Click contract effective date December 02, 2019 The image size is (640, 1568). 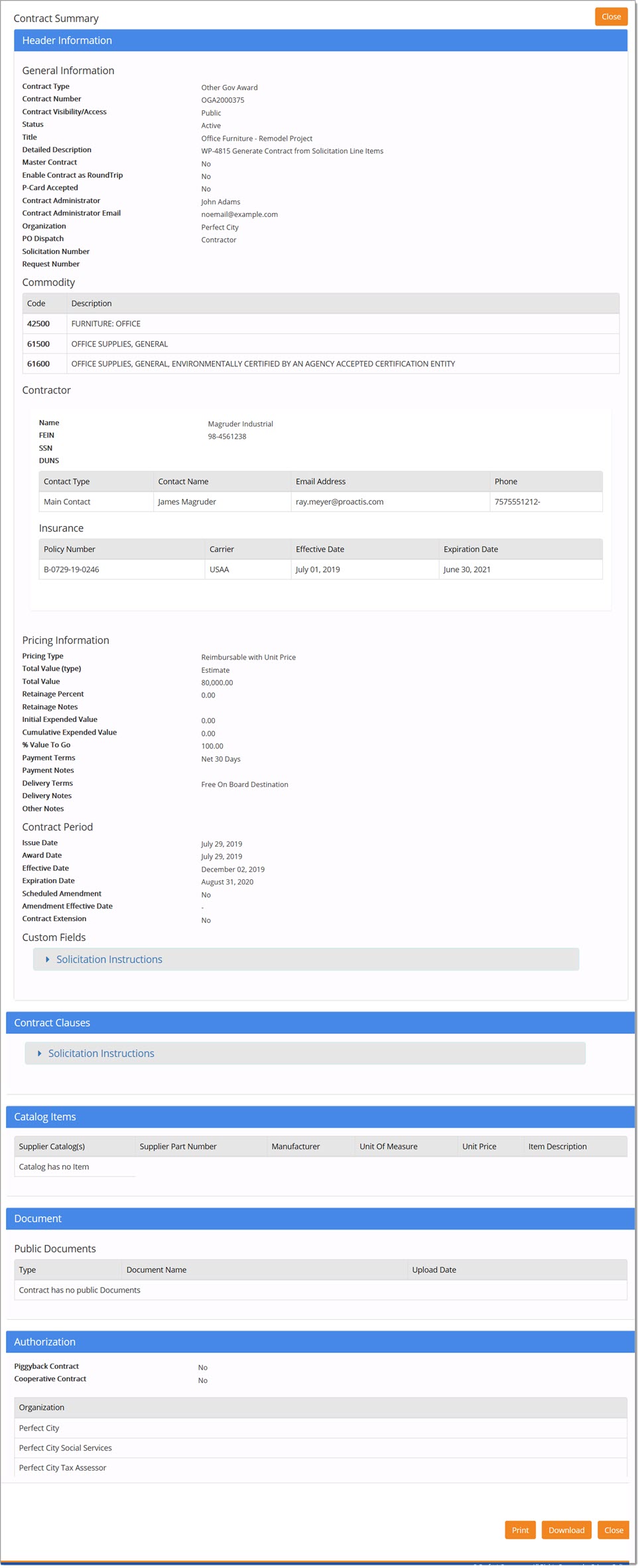click(233, 869)
